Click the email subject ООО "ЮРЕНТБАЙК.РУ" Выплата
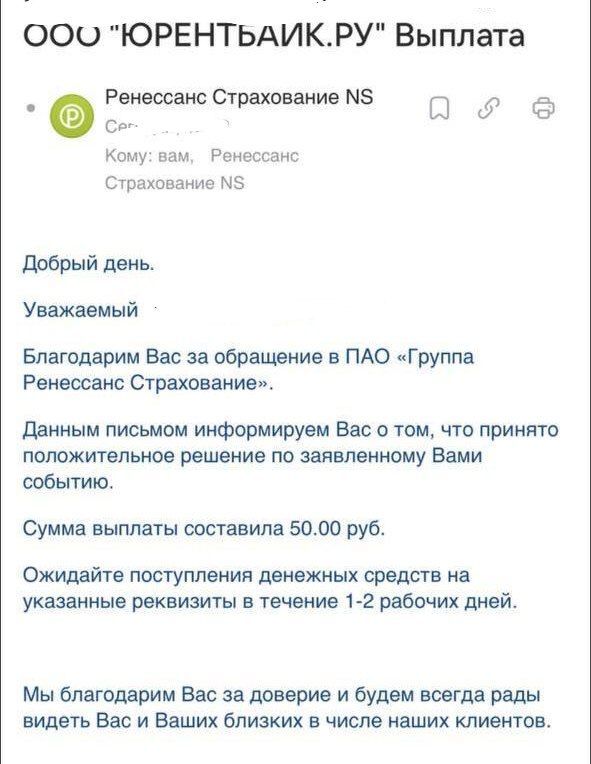The image size is (591, 764). point(274,36)
